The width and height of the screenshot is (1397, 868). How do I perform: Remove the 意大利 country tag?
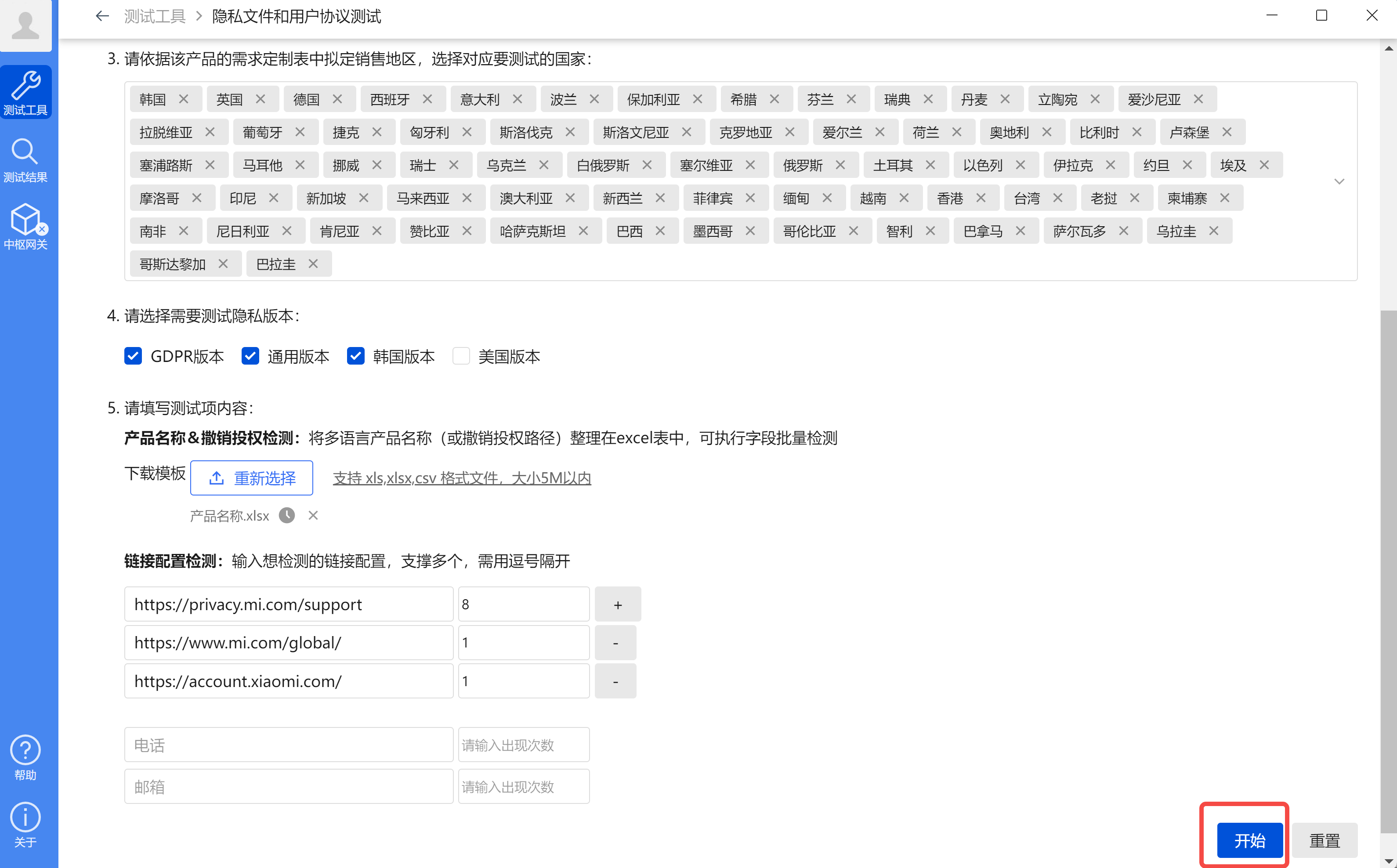(517, 99)
